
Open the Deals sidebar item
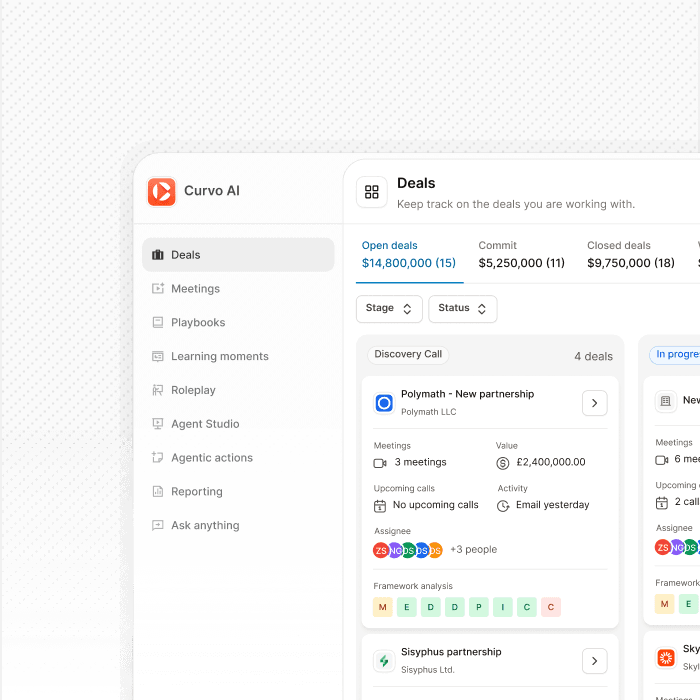pyautogui.click(x=238, y=254)
